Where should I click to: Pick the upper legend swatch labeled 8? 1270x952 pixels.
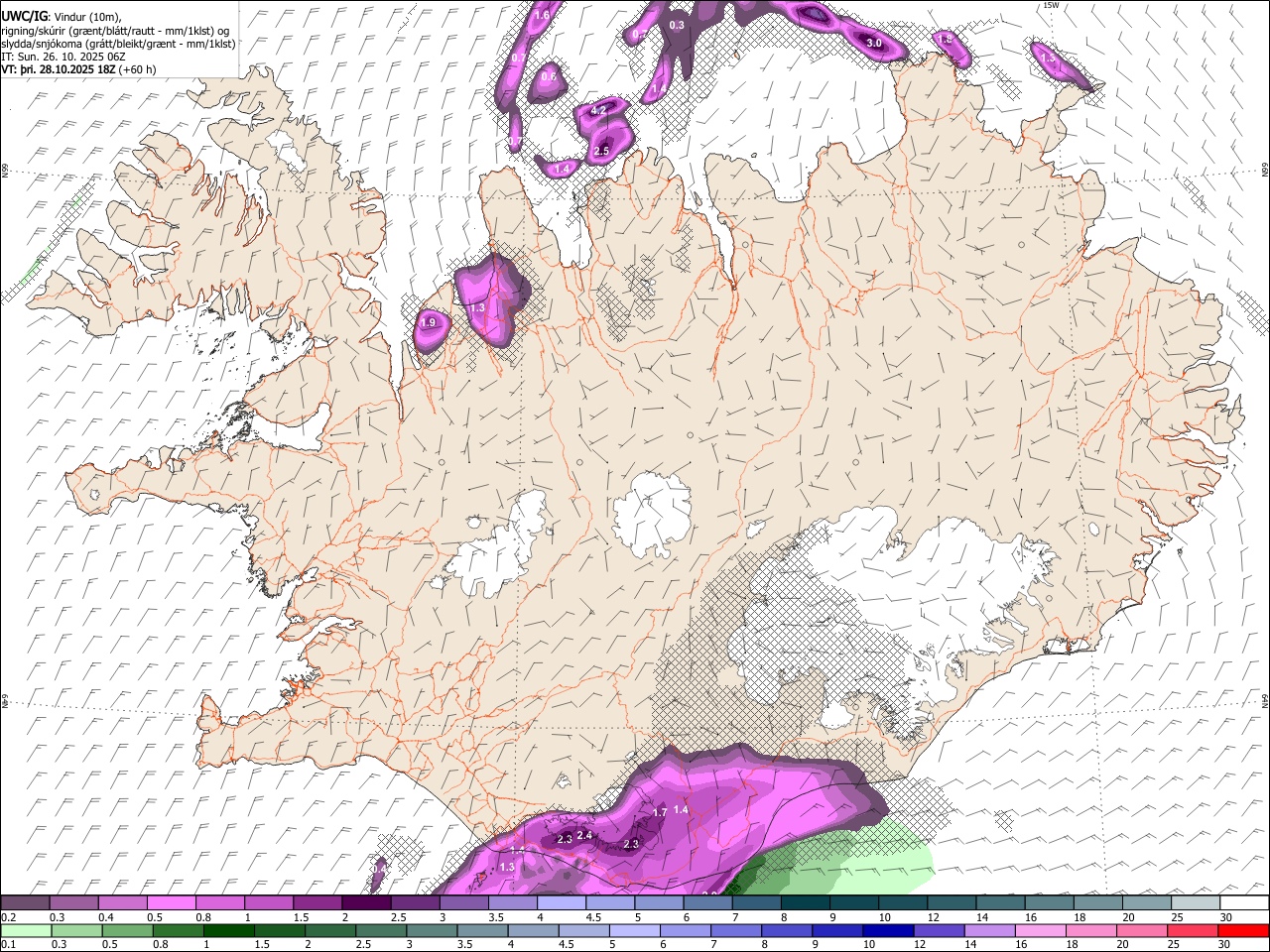[806, 902]
